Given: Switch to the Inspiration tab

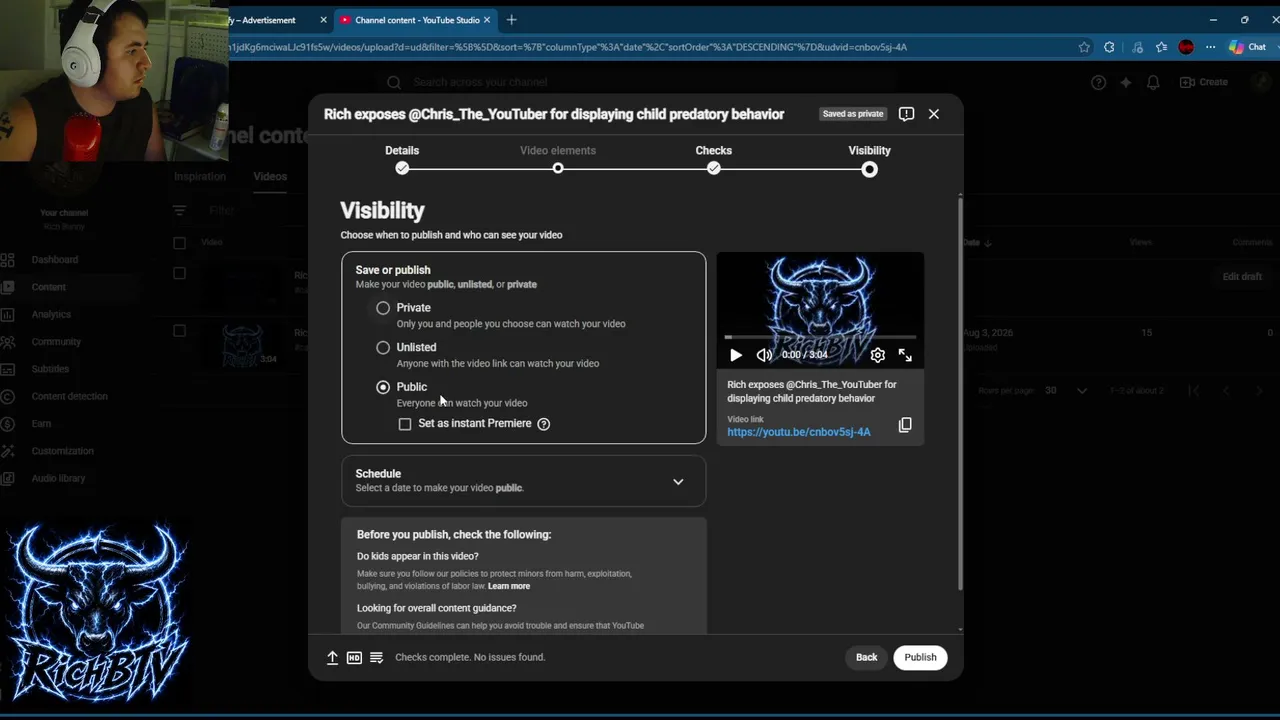Looking at the screenshot, I should tap(200, 177).
